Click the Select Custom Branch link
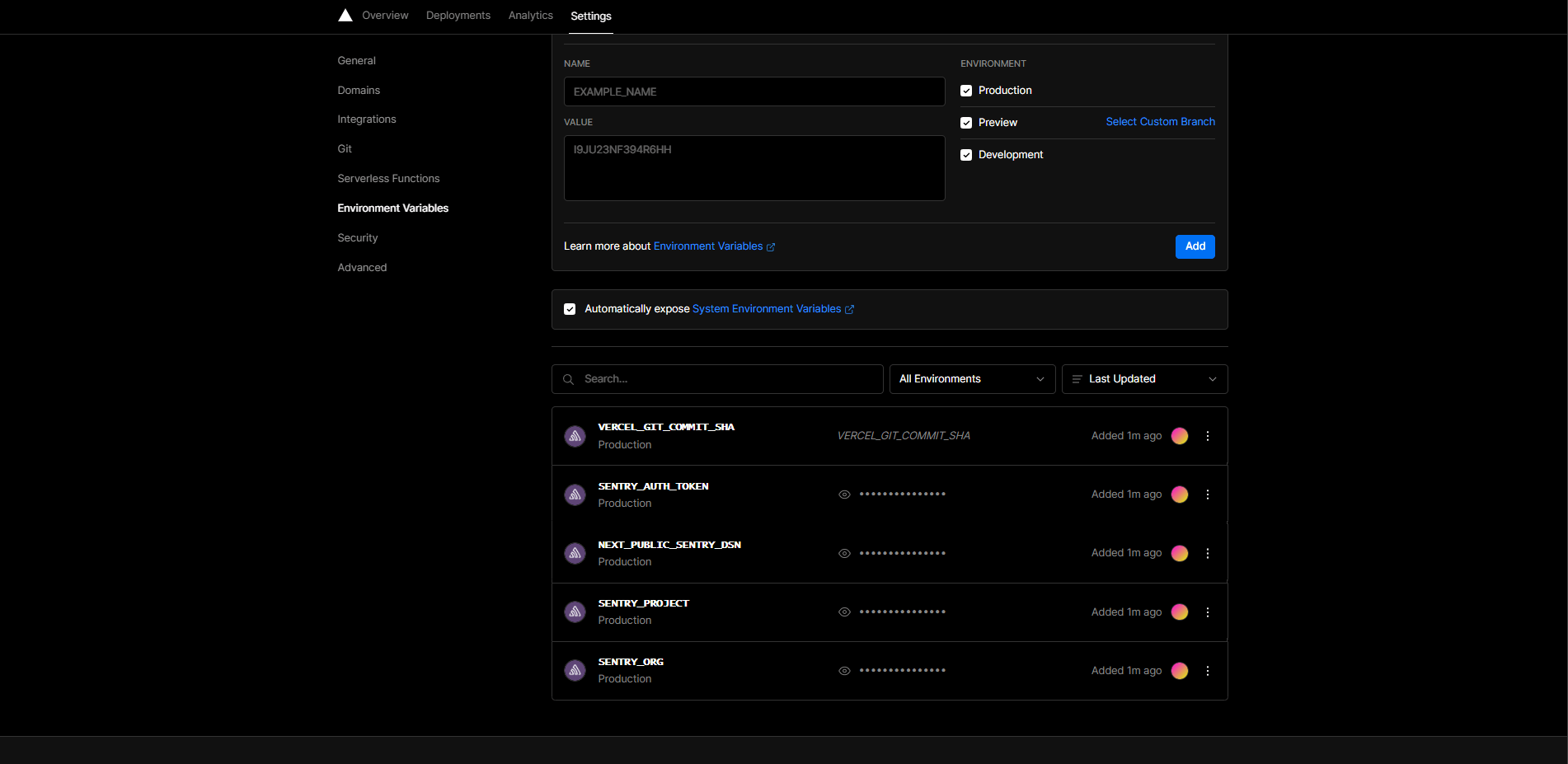1568x764 pixels. [1161, 122]
